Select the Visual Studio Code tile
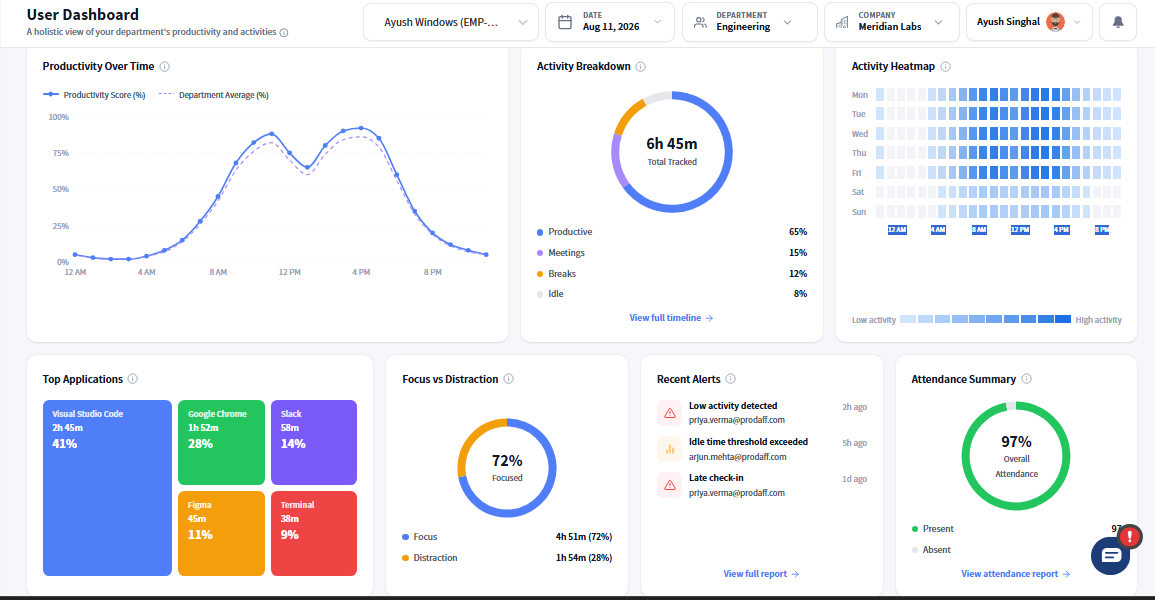Image resolution: width=1155 pixels, height=600 pixels. pyautogui.click(x=107, y=487)
